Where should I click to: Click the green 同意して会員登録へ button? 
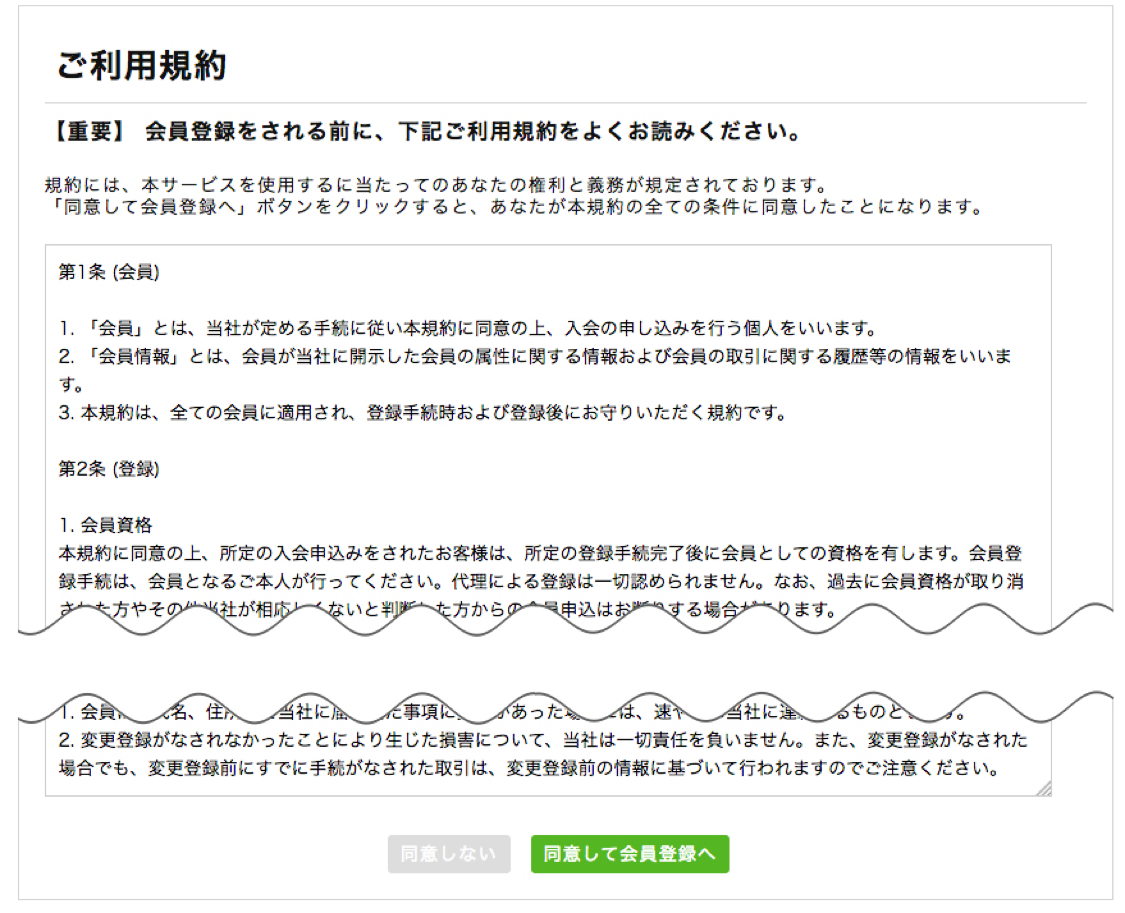point(629,854)
